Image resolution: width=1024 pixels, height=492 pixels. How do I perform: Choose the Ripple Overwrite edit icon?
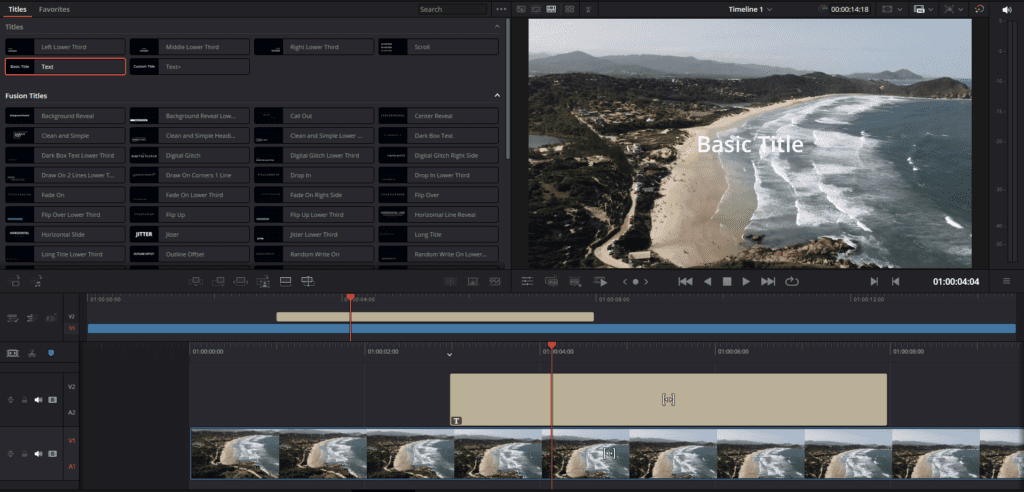coord(240,282)
